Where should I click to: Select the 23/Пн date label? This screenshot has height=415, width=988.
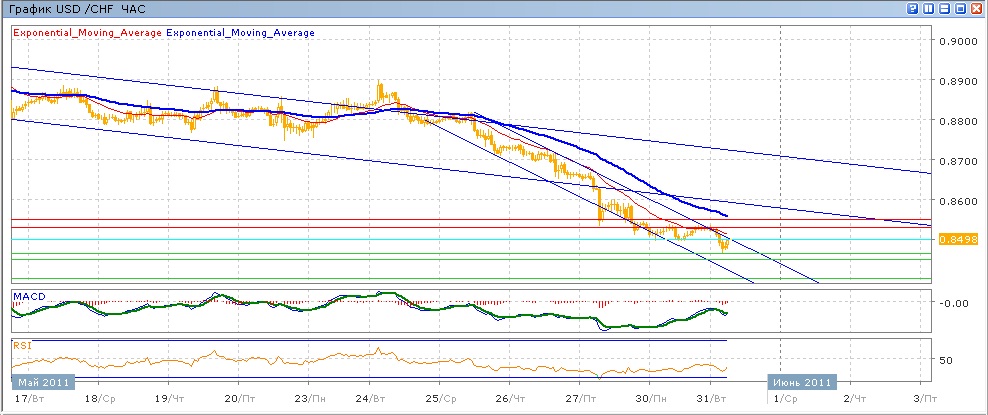click(x=309, y=399)
